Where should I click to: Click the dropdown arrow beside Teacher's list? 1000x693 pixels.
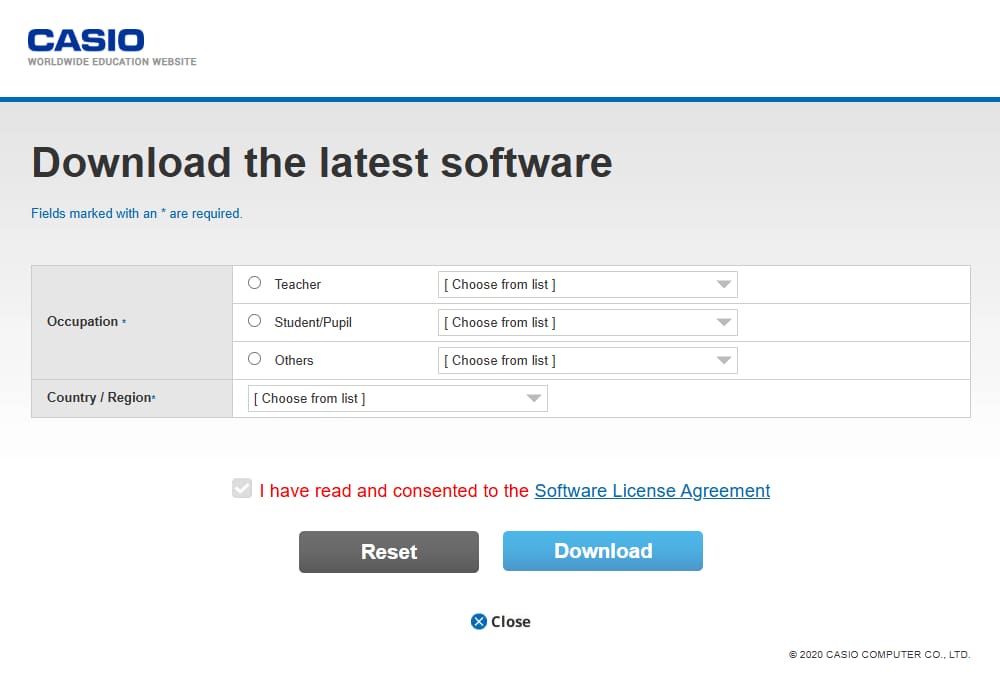tap(723, 284)
